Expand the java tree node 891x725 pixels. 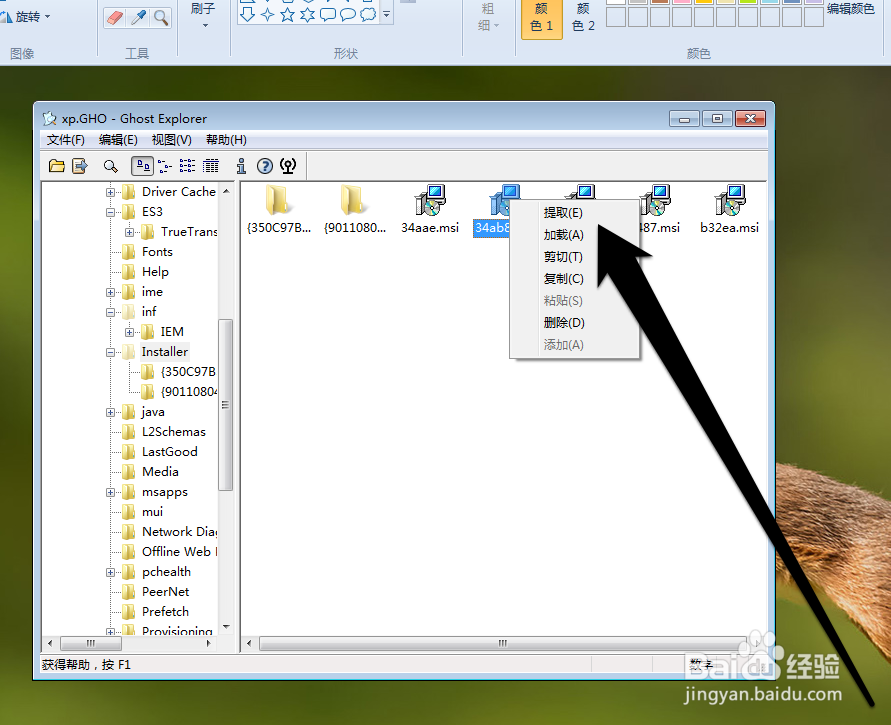click(x=110, y=412)
